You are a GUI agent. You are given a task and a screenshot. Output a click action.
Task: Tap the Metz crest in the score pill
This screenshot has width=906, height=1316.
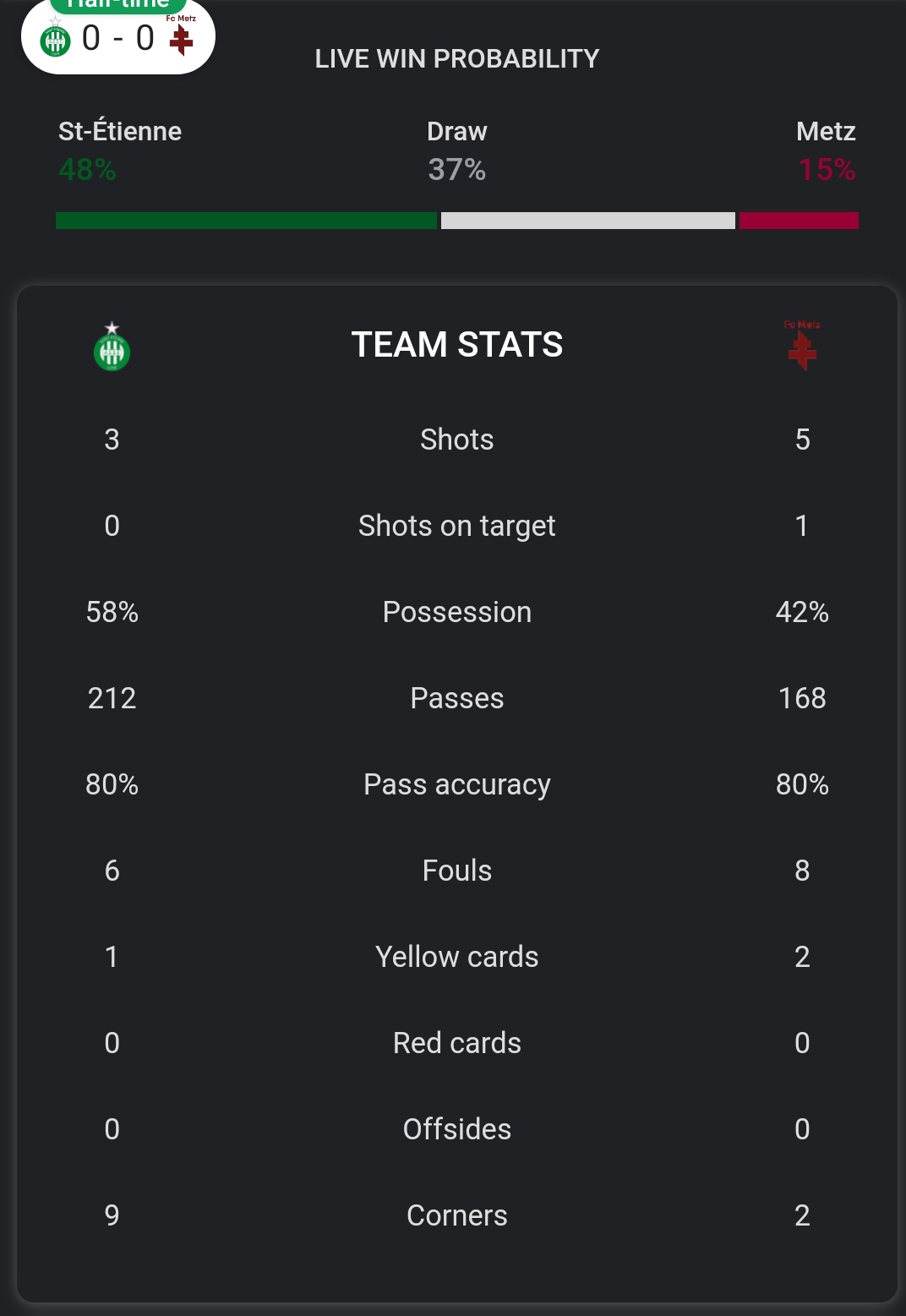tap(181, 38)
